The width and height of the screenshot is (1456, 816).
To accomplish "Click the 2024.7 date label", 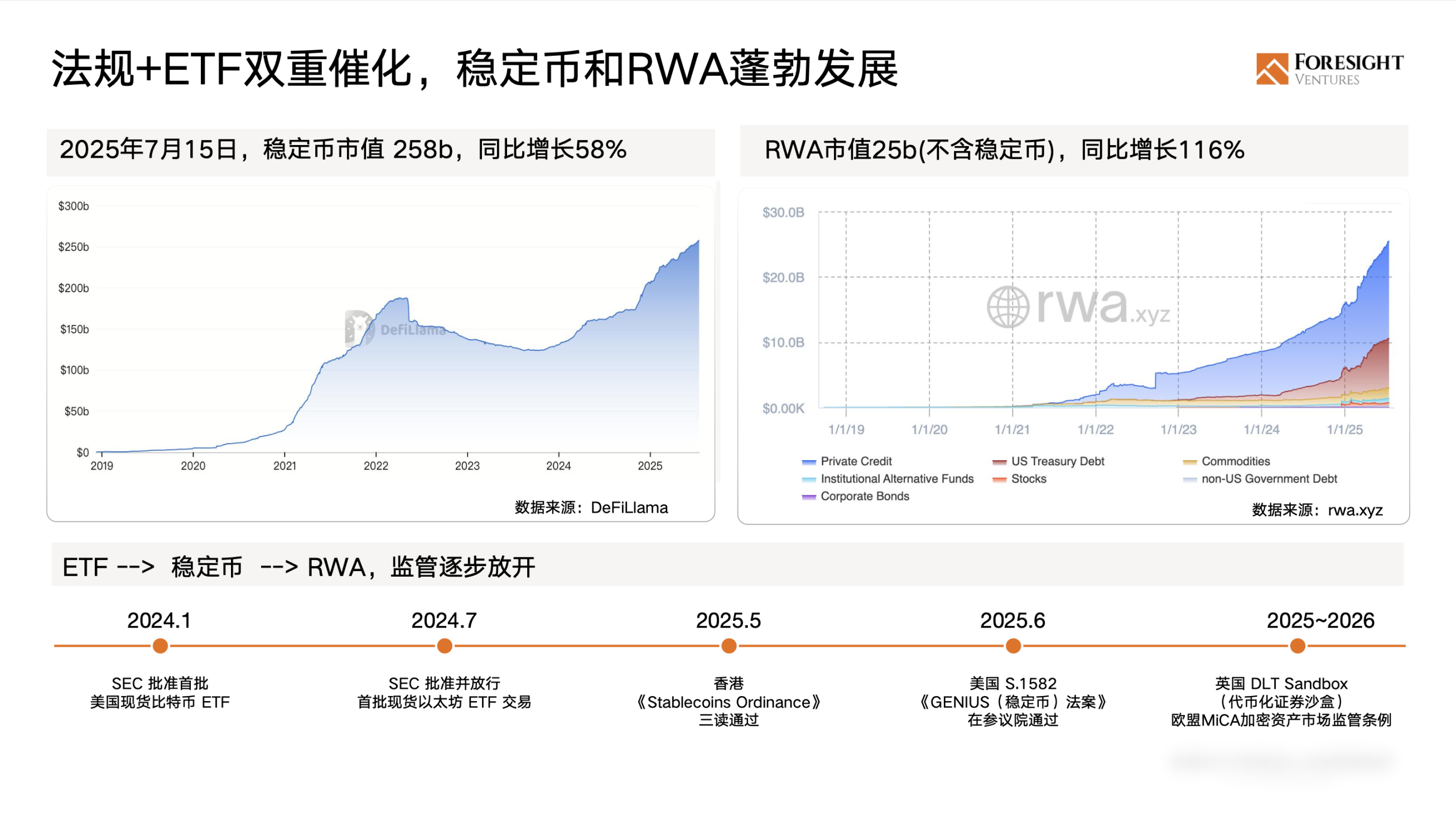I will pos(444,620).
